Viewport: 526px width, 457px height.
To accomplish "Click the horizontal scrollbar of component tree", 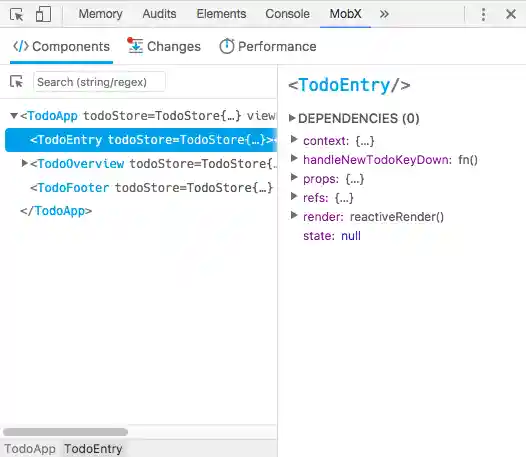I will [x=65, y=432].
